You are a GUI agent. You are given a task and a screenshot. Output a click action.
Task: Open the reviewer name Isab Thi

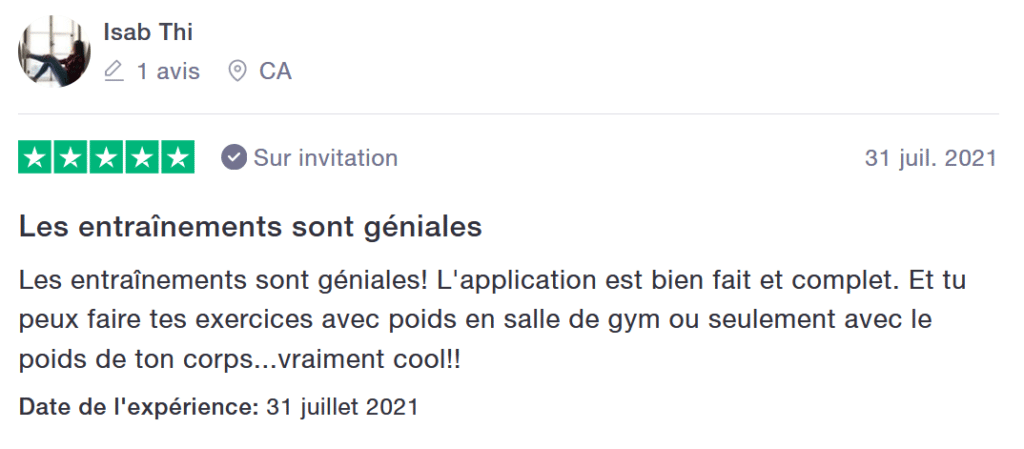pos(148,32)
